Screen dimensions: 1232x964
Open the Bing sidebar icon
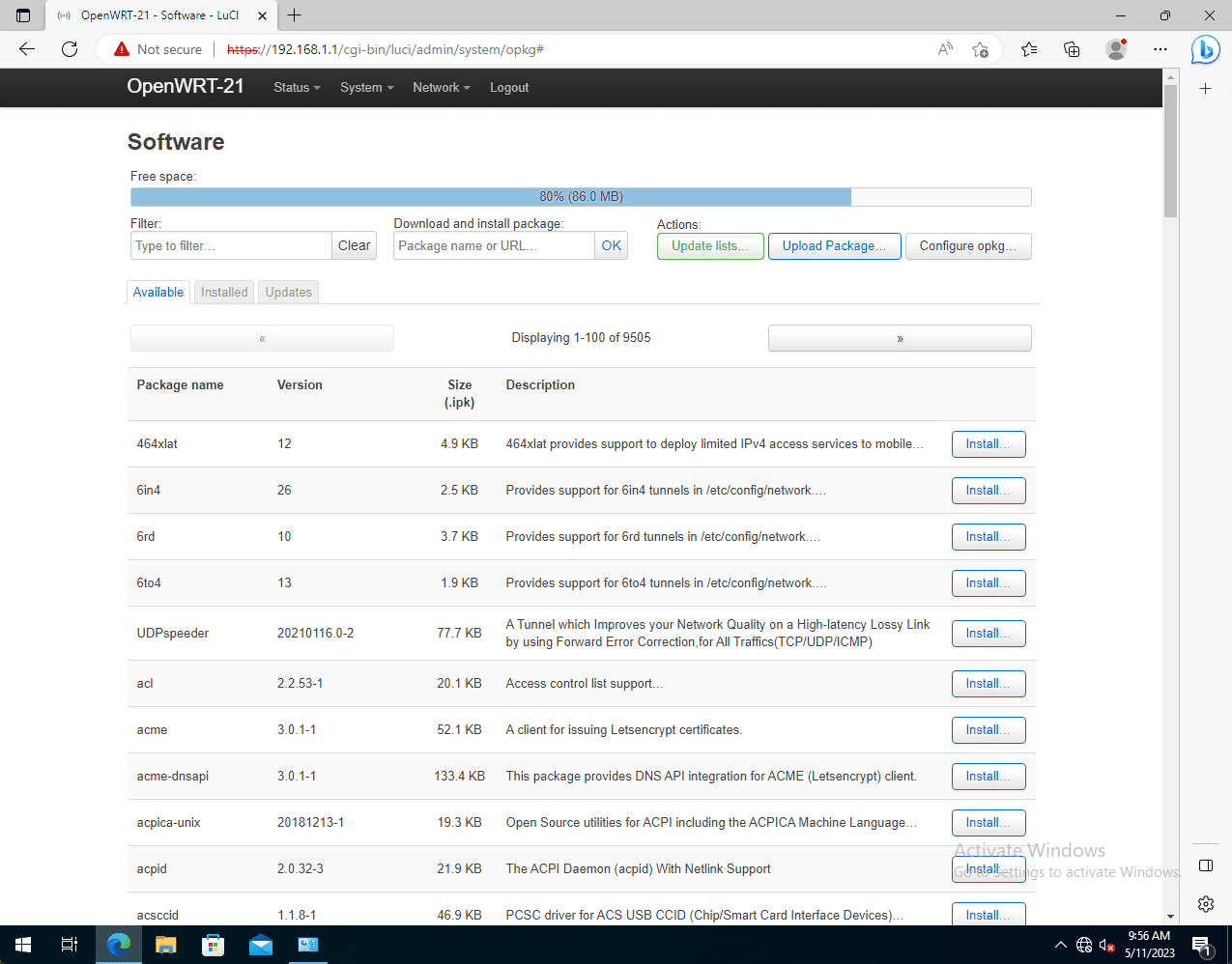click(x=1205, y=49)
